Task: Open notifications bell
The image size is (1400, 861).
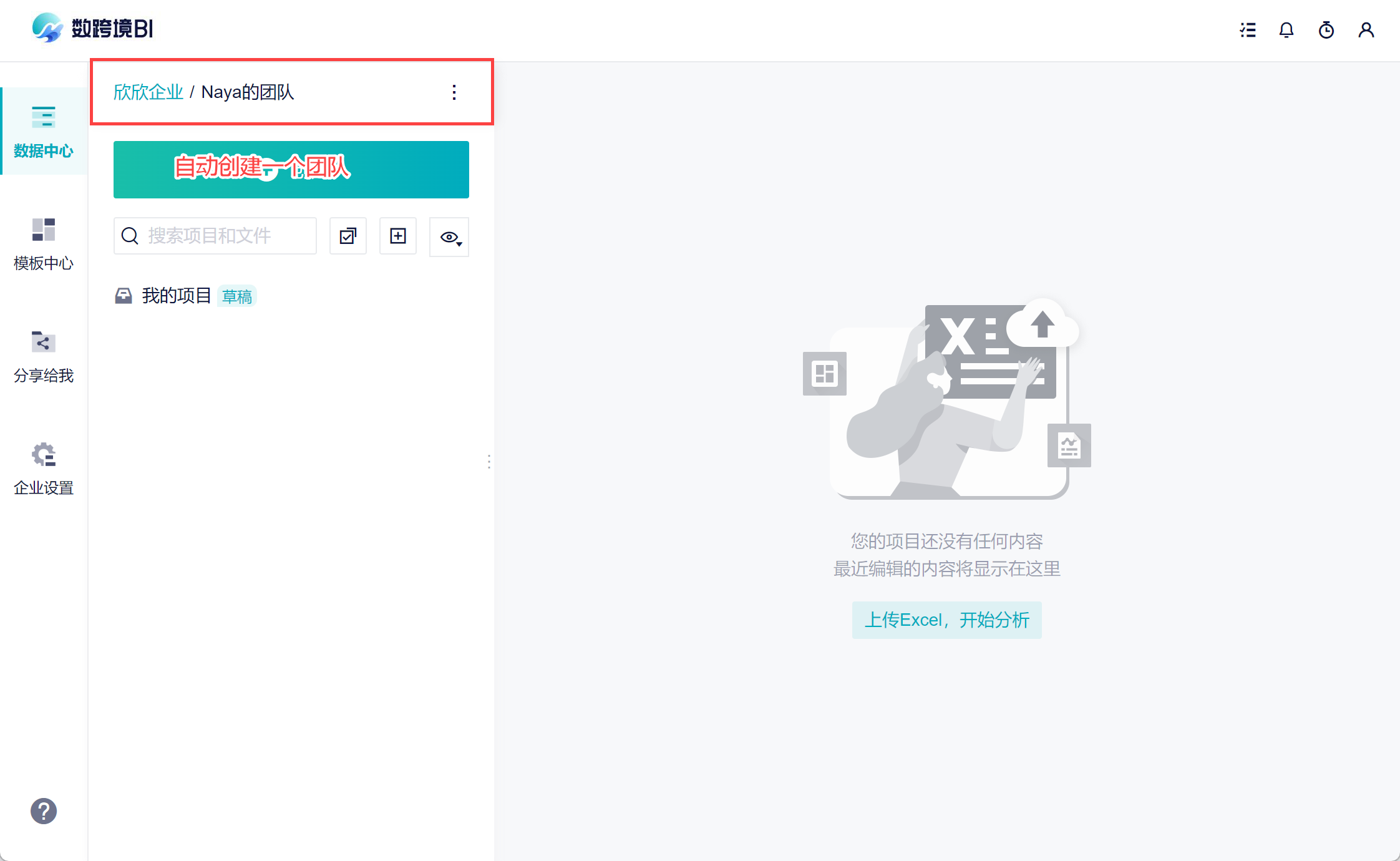Action: point(1286,30)
